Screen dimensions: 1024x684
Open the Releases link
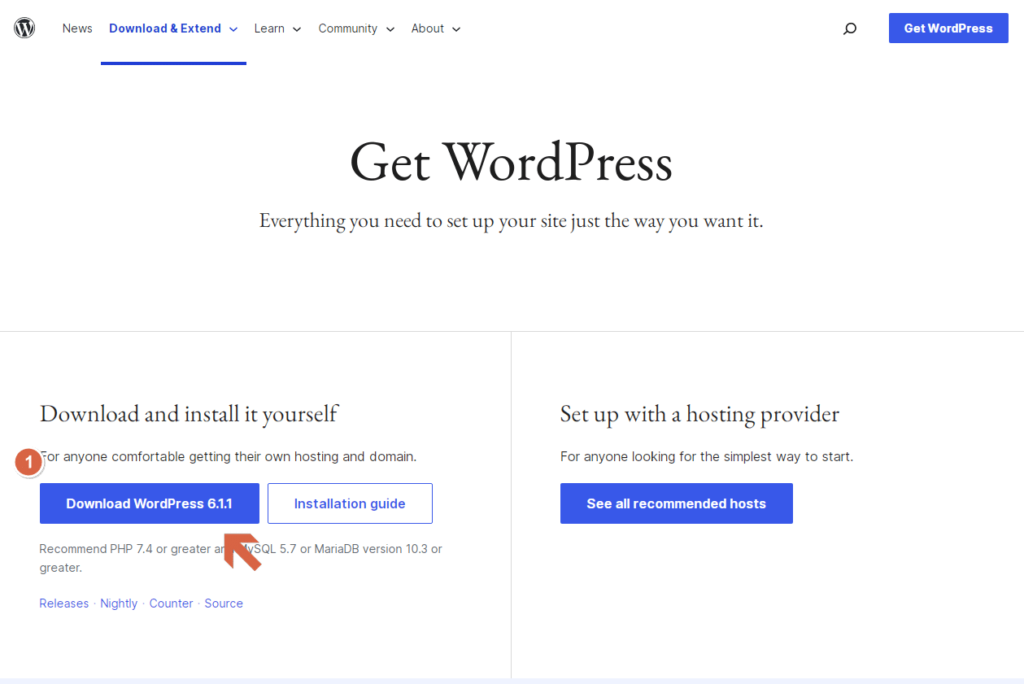[x=63, y=603]
